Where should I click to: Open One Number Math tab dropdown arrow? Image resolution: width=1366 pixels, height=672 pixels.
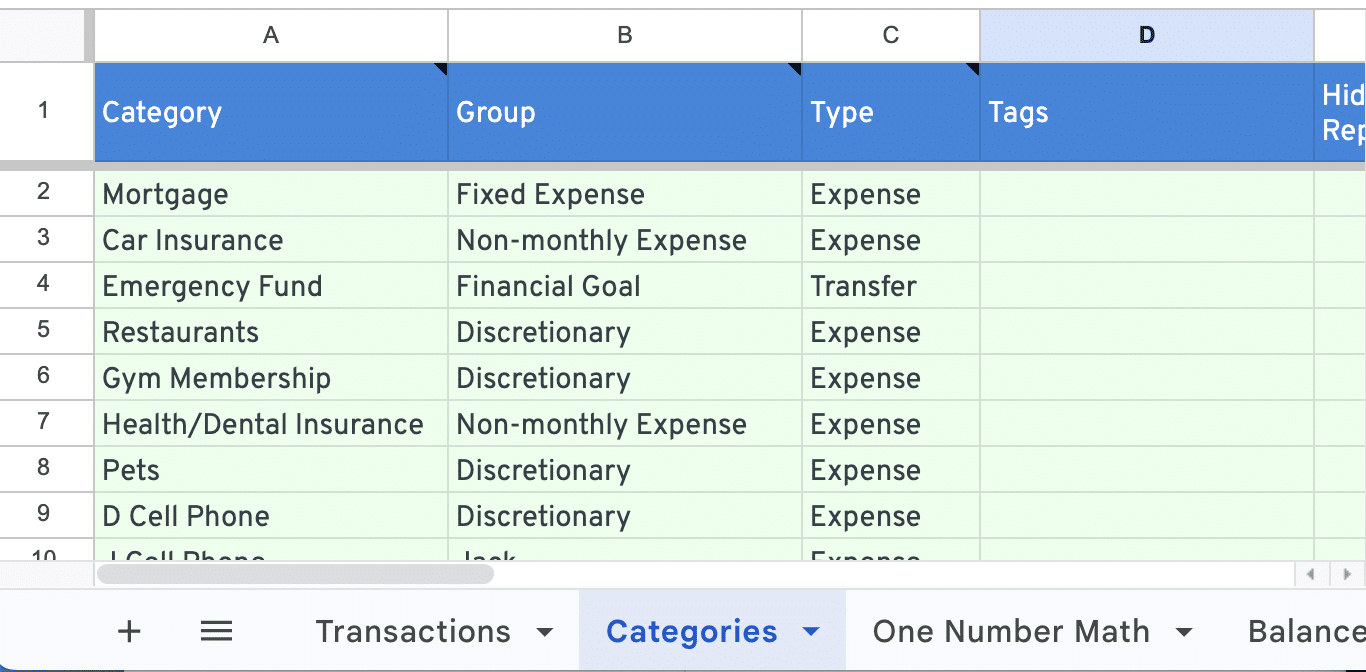point(1184,632)
